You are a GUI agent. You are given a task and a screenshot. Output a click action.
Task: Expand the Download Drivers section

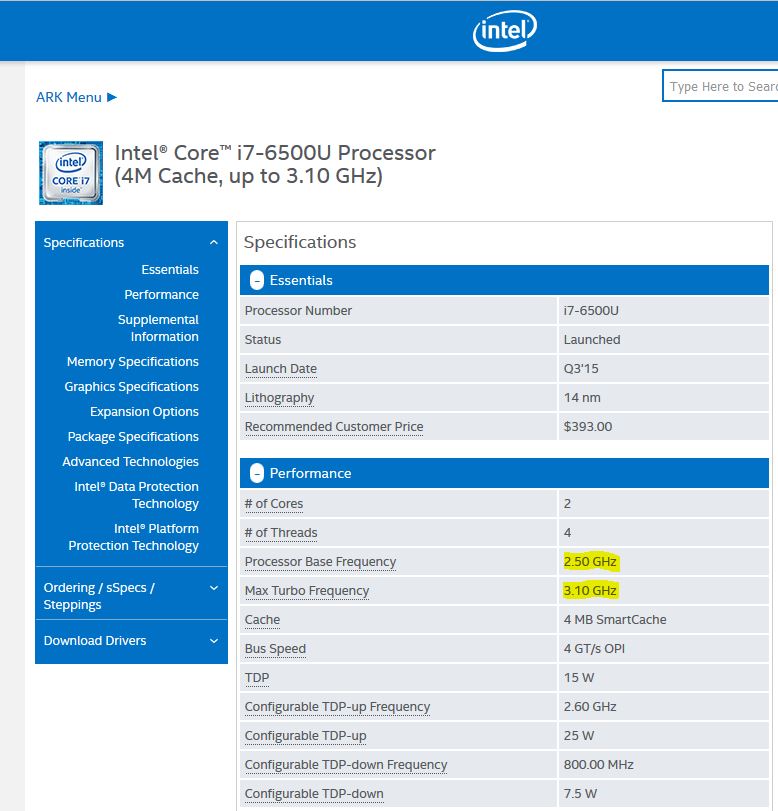[x=214, y=641]
